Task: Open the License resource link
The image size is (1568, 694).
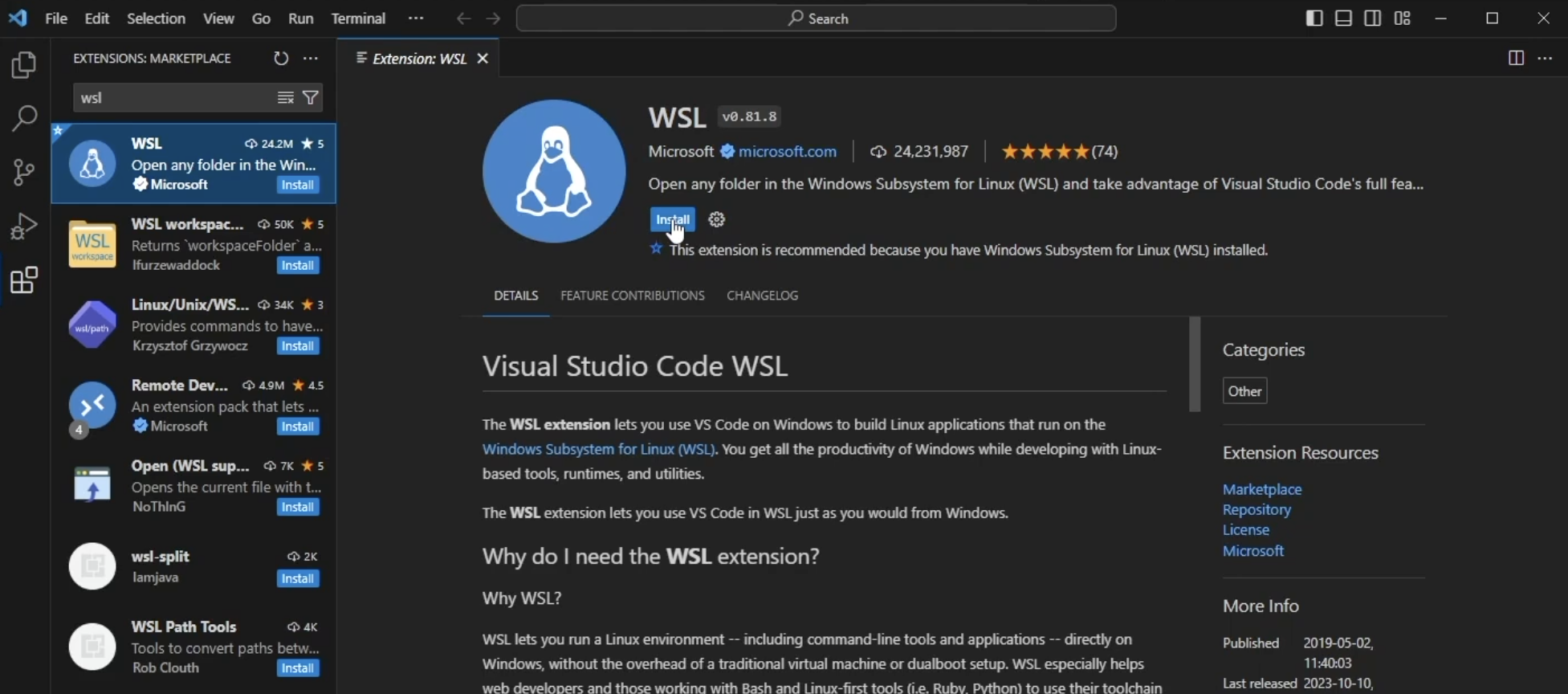Action: coord(1246,530)
